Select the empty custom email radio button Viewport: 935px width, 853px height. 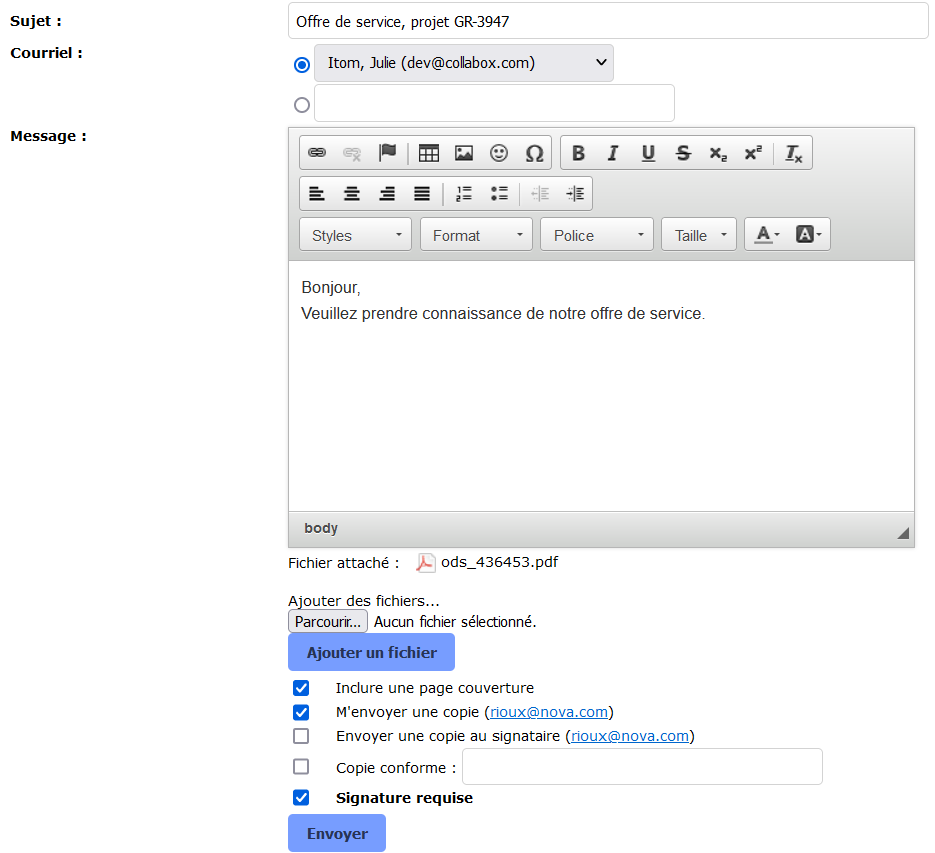(302, 104)
